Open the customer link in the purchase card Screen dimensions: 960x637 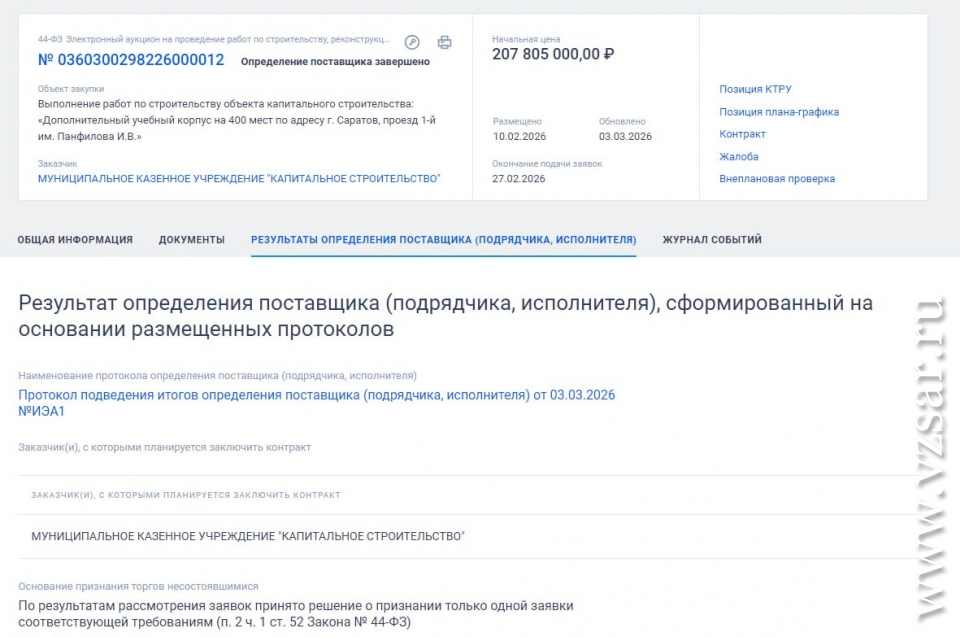[x=239, y=178]
